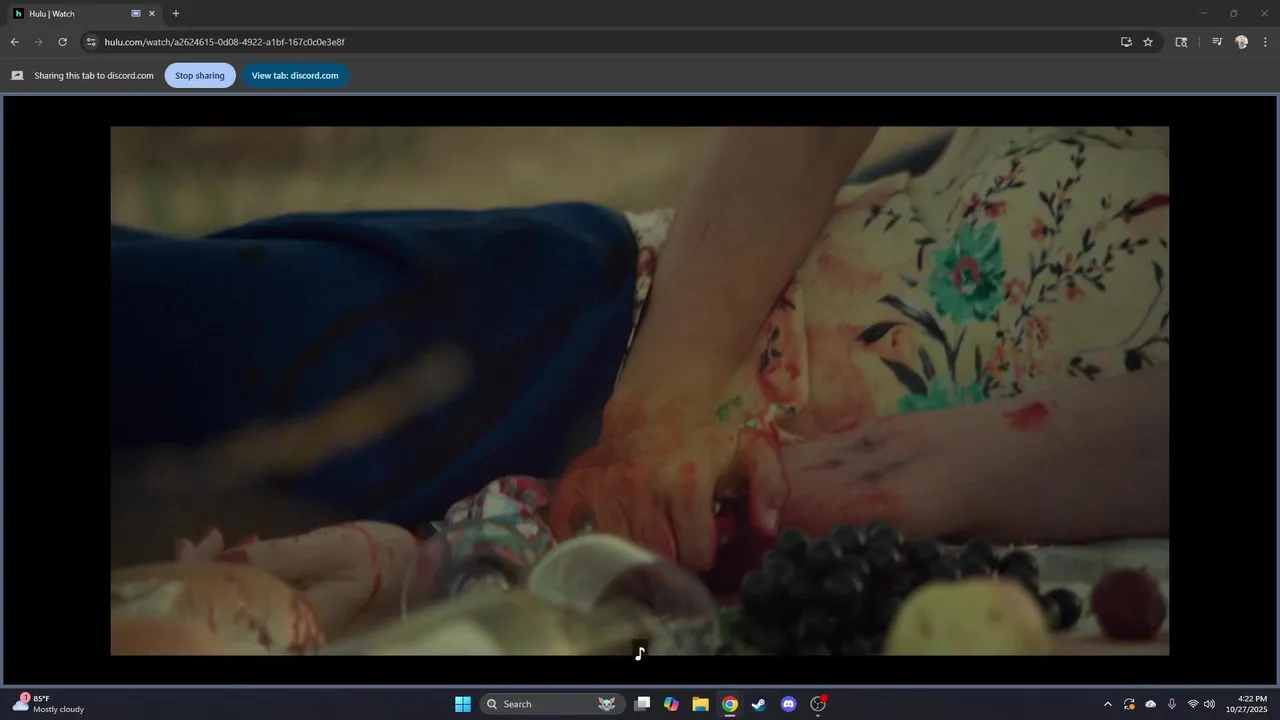Click the Sharing this tab cast icon
1280x720 pixels.
[17, 75]
